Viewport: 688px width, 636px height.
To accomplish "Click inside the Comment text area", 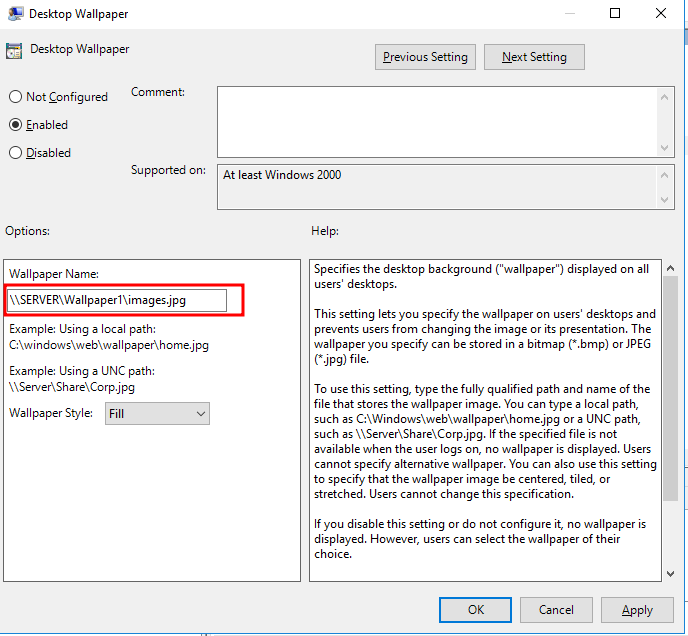I will 435,120.
